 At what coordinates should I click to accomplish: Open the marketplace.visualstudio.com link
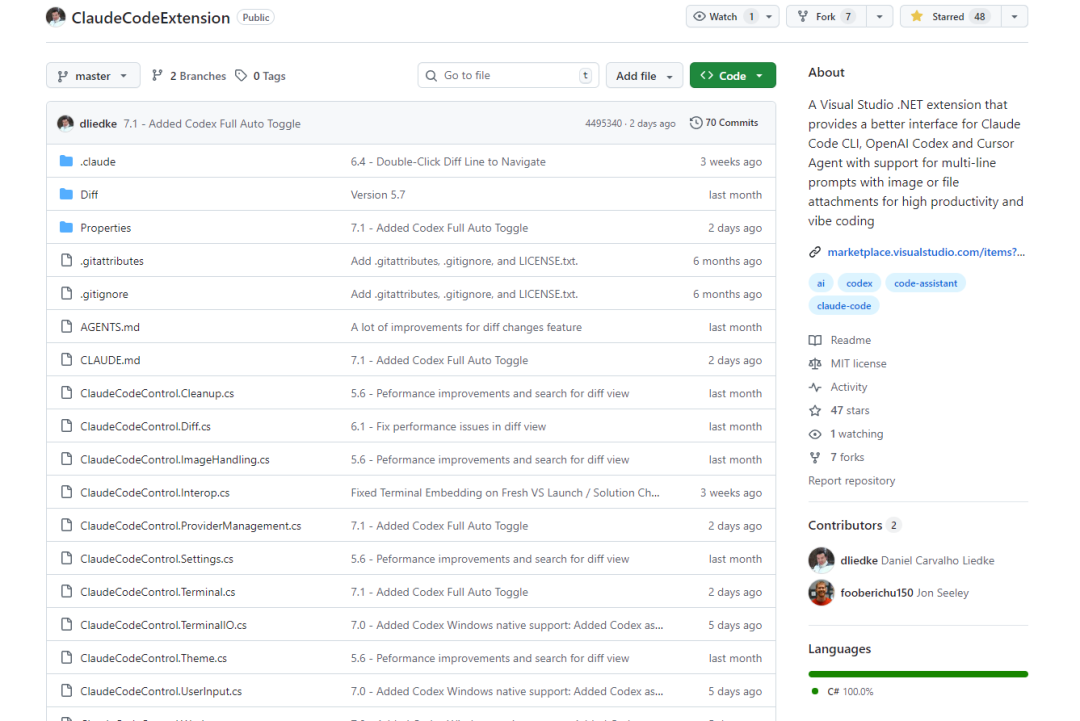[x=926, y=252]
